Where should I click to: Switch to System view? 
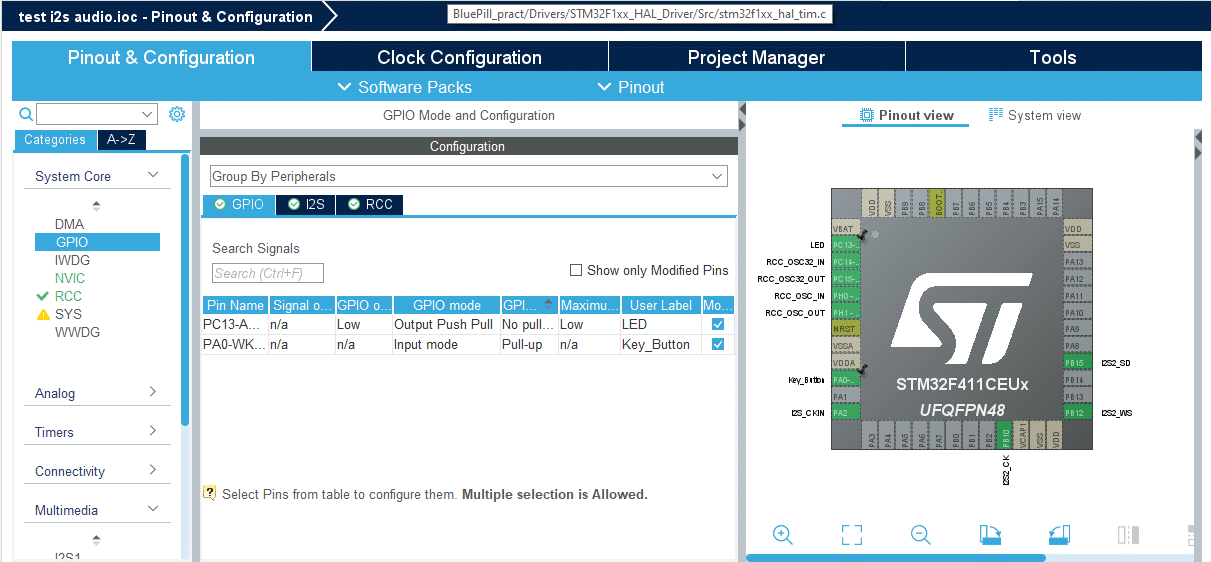[x=1035, y=115]
